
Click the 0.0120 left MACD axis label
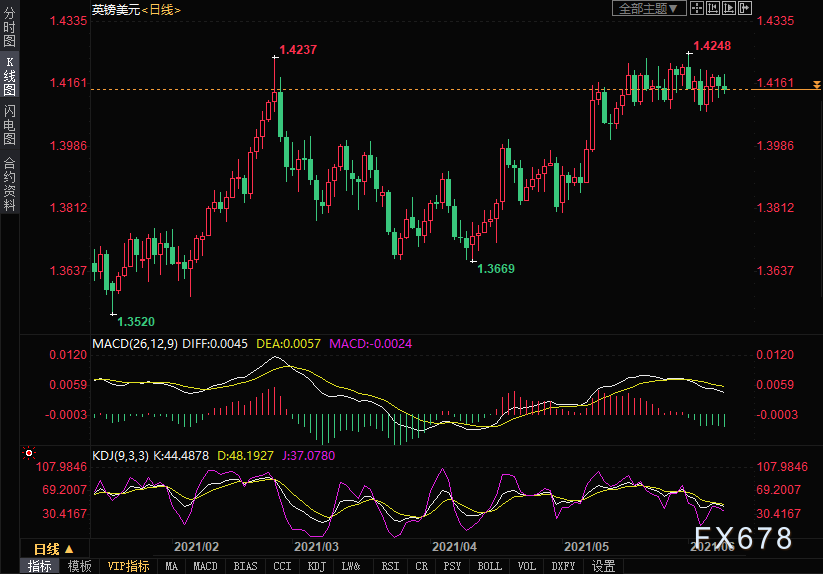(68, 355)
